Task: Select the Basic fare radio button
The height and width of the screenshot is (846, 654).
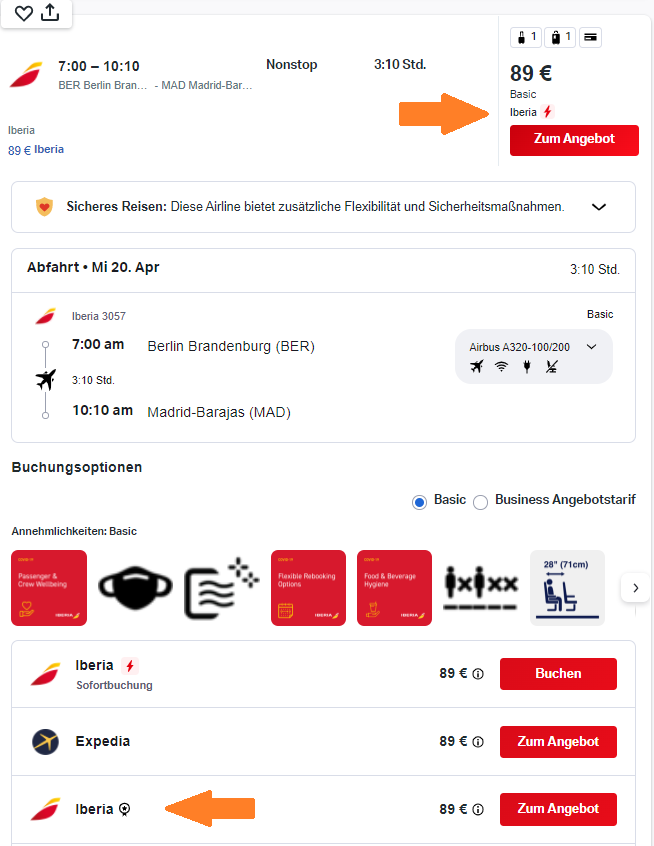Action: (419, 502)
